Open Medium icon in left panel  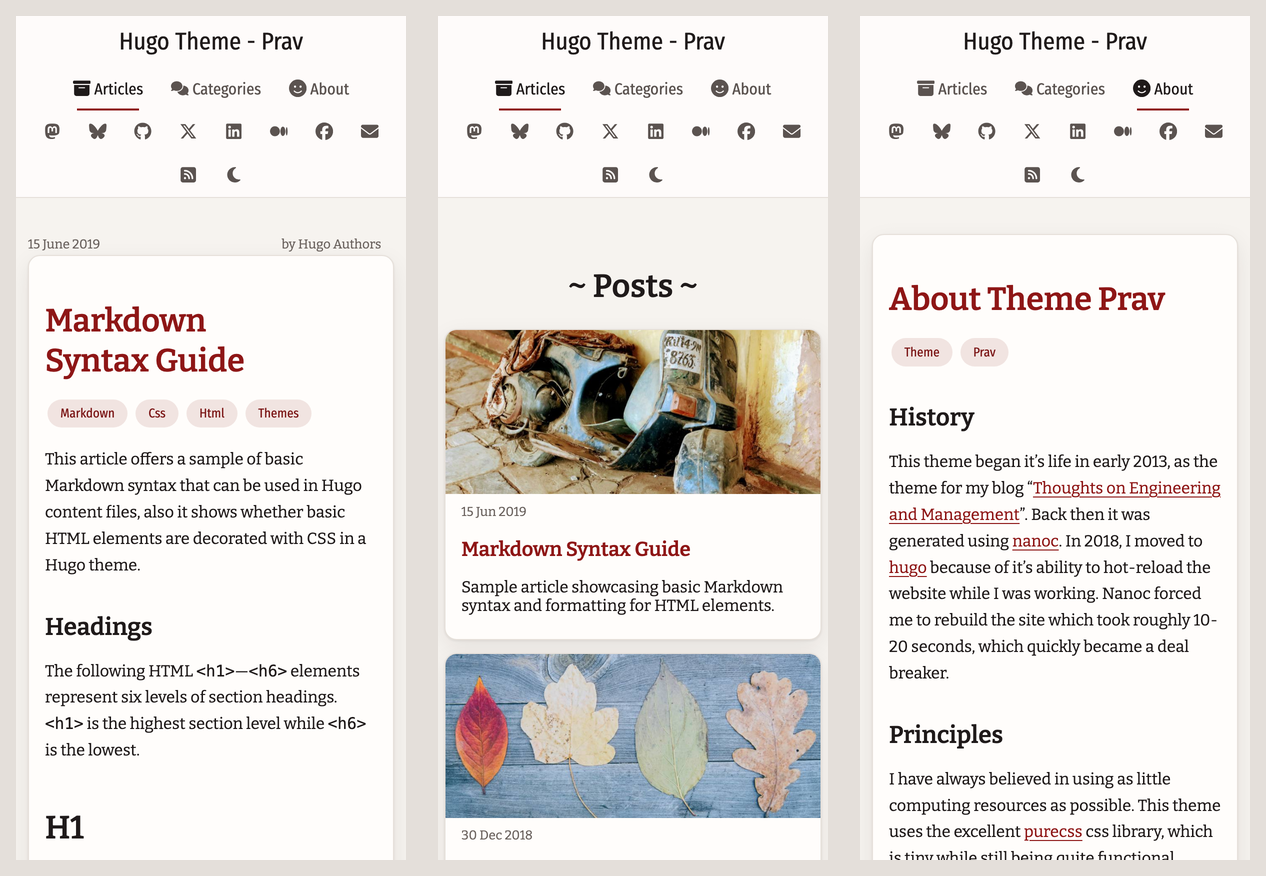click(x=279, y=131)
